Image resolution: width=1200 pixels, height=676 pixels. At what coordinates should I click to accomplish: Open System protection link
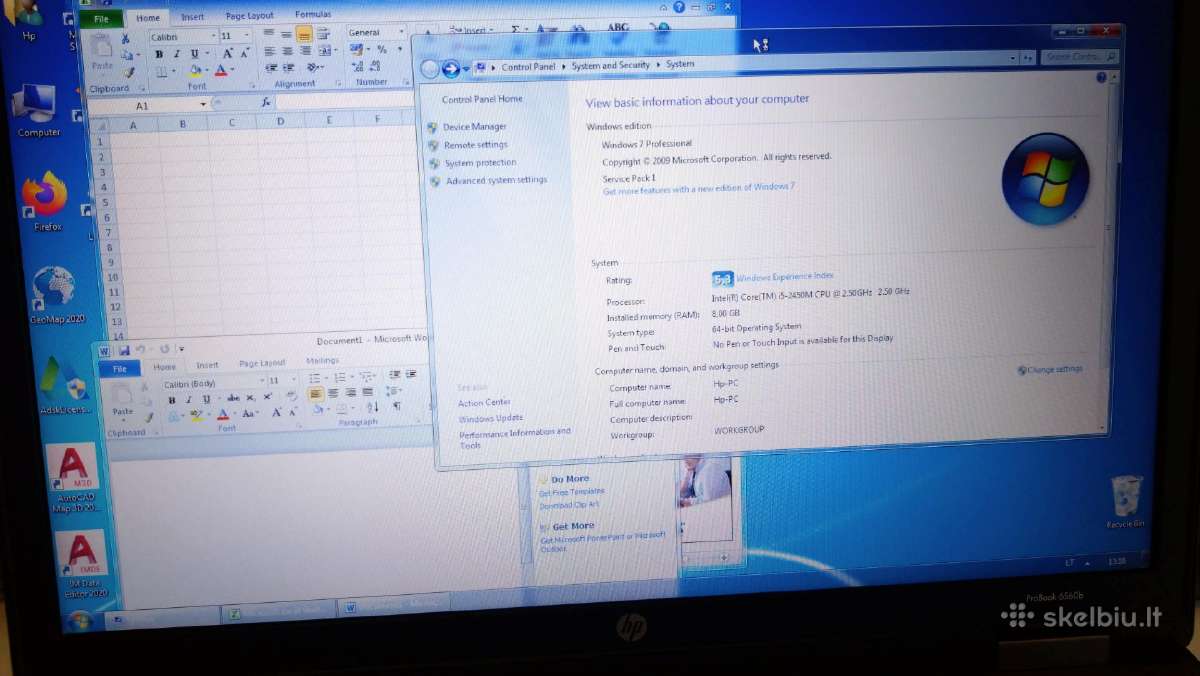coord(481,163)
